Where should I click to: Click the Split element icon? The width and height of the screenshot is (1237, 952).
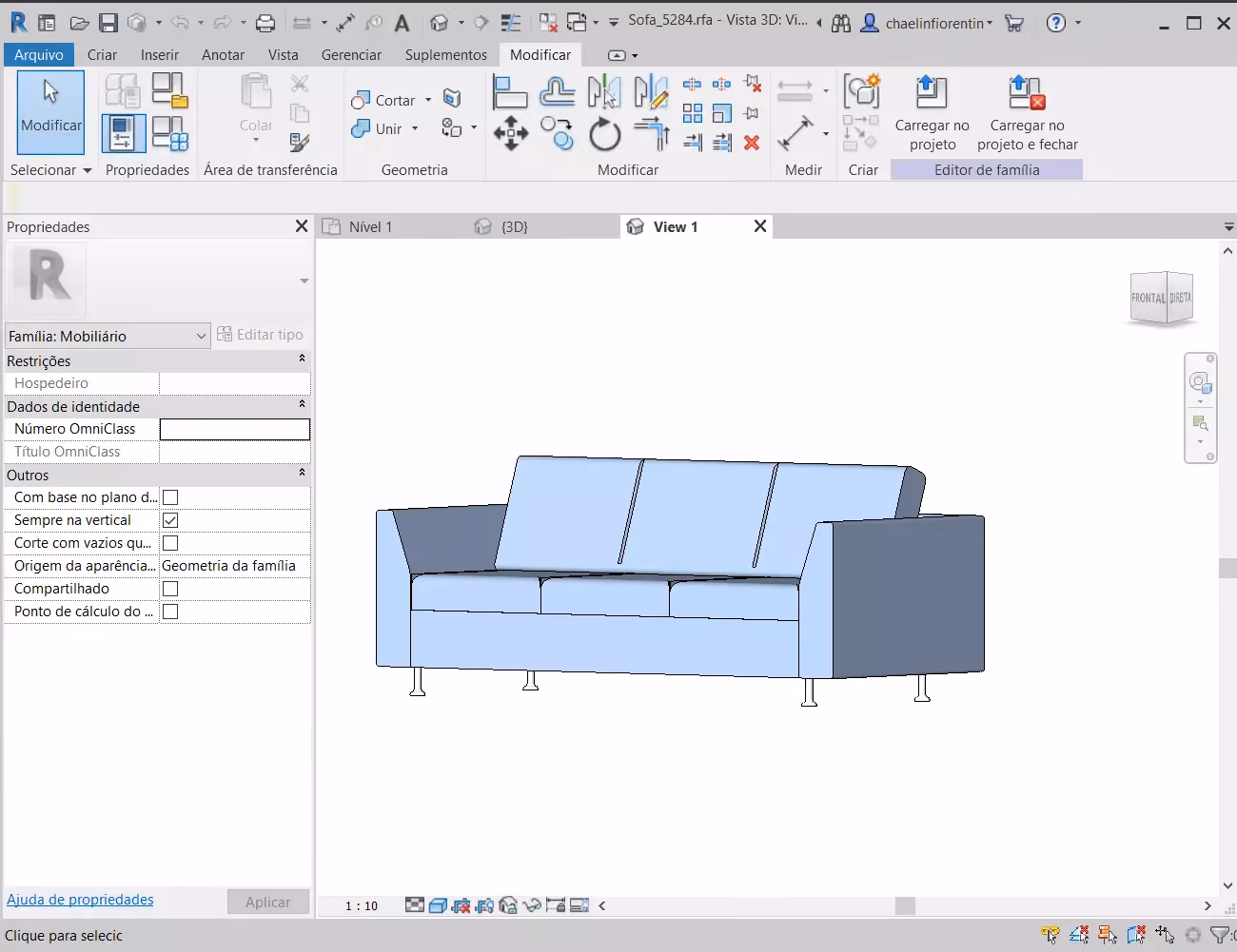pos(693,86)
